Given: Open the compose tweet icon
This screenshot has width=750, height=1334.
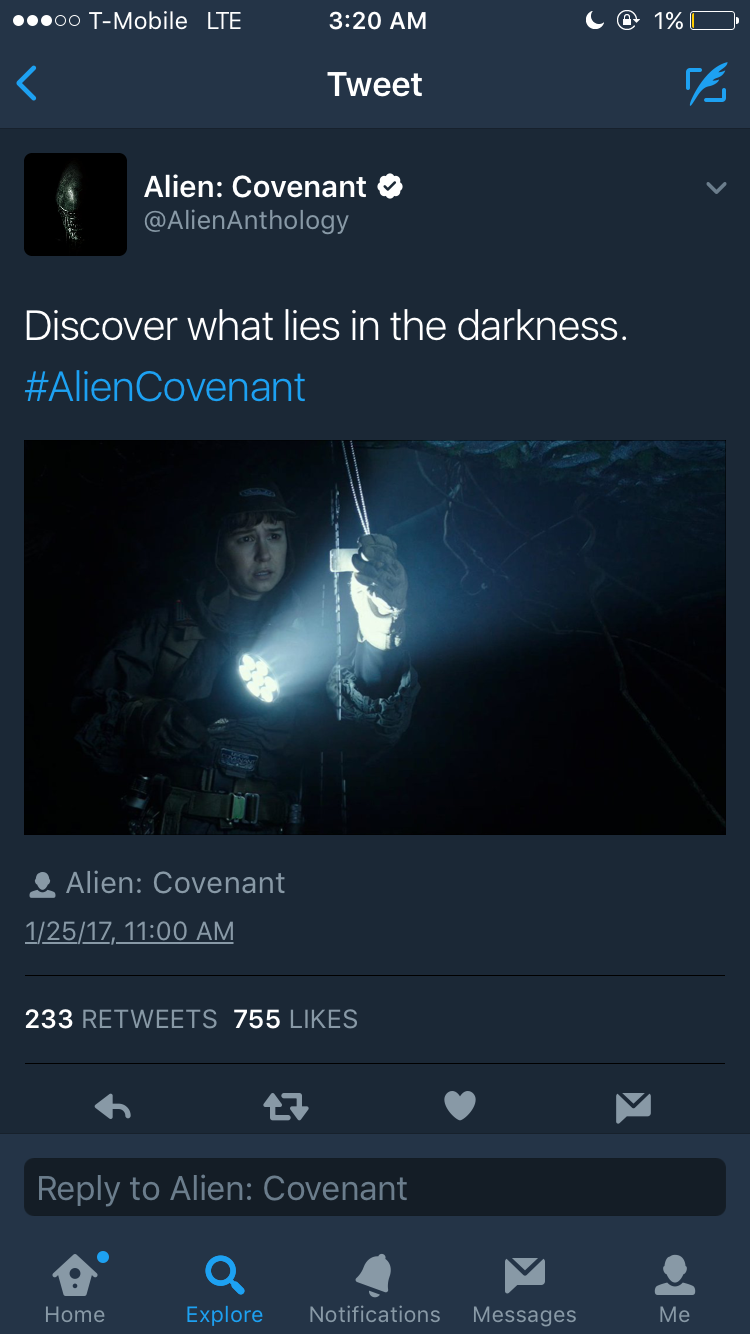Looking at the screenshot, I should pos(706,85).
